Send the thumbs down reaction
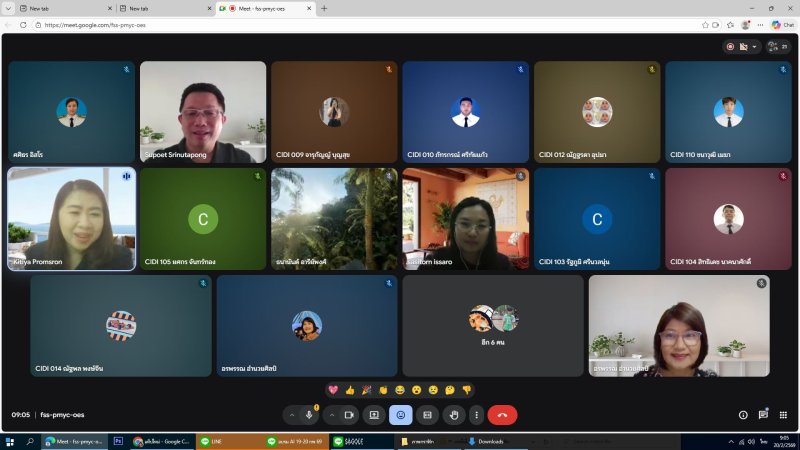Viewport: 800px width, 450px height. point(466,389)
